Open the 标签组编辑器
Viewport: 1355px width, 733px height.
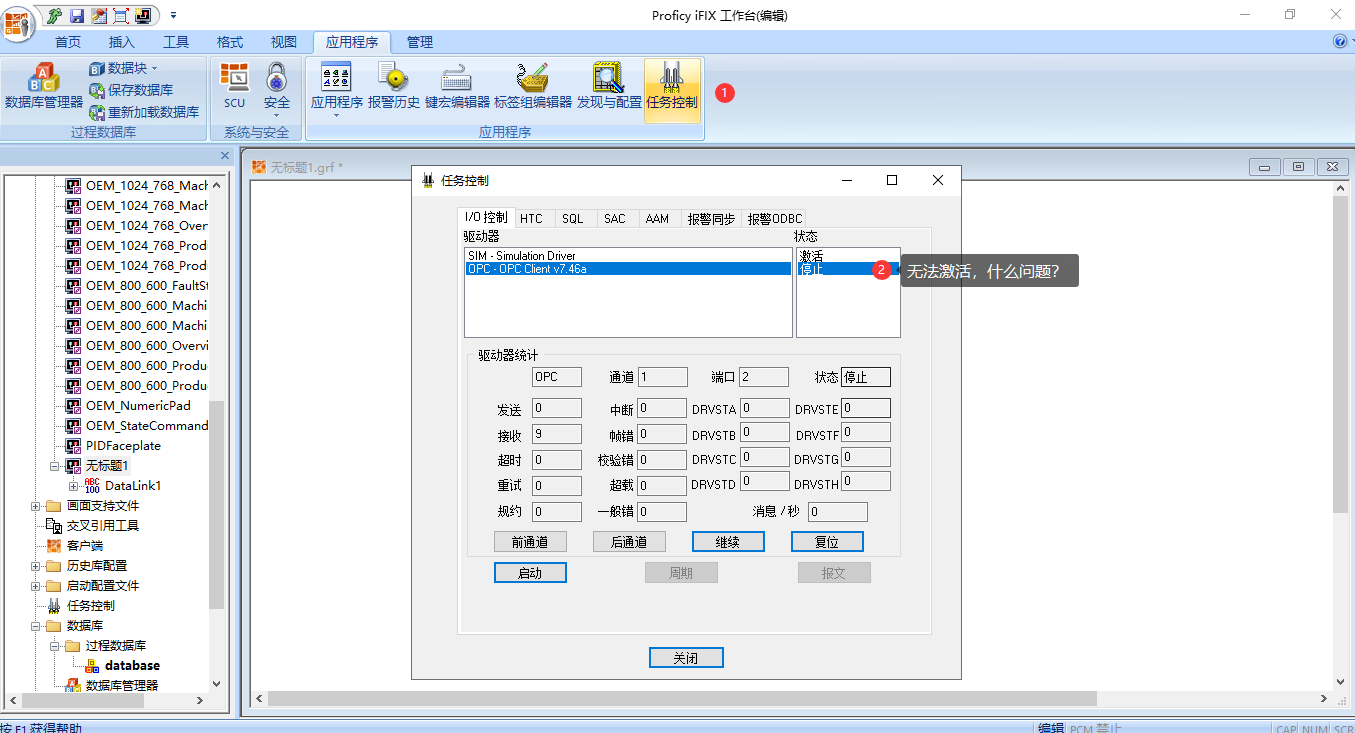coord(531,85)
